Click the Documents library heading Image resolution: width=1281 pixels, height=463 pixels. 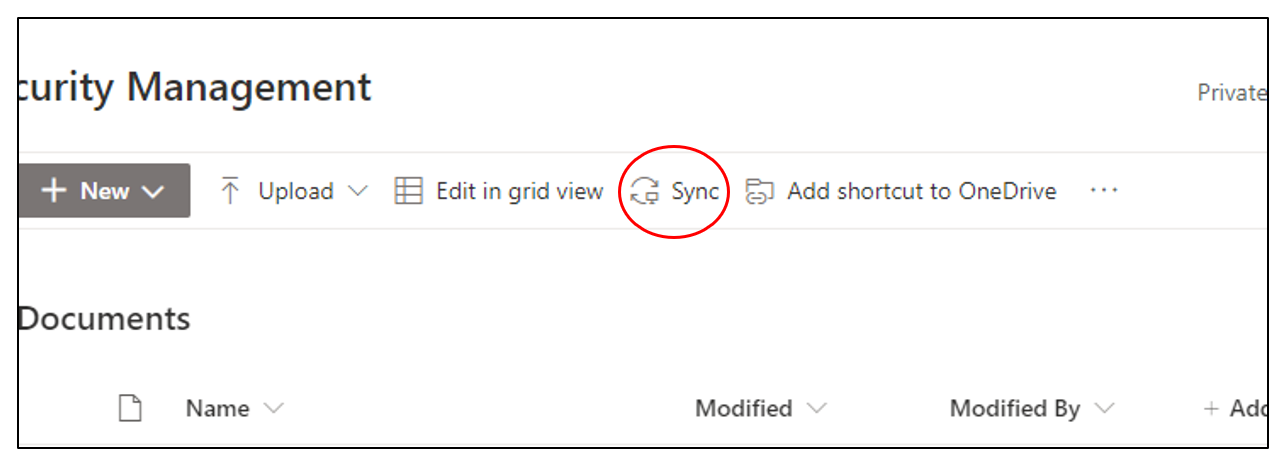[104, 319]
